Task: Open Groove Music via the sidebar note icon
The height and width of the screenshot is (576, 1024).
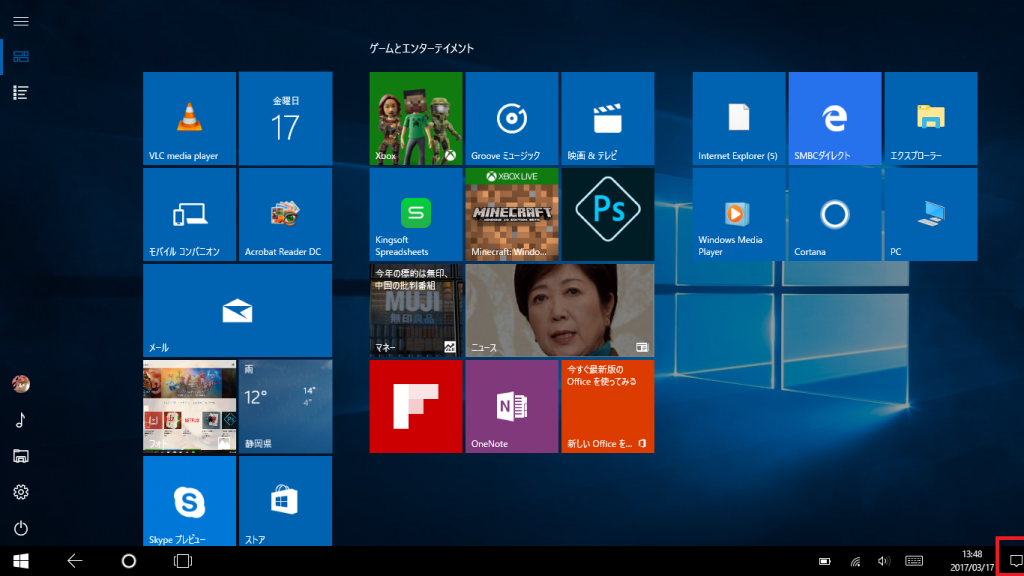Action: tap(22, 420)
